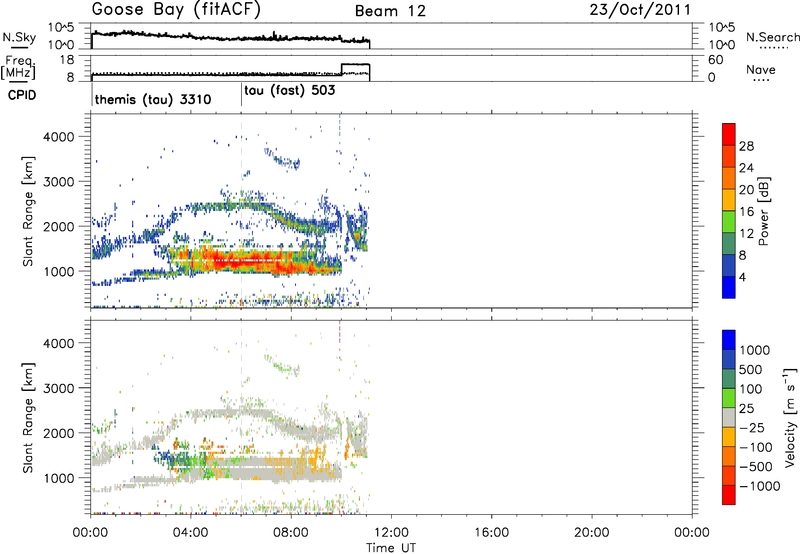
Task: Click the grey -25 to 25 Velocity color band
Action: (729, 418)
